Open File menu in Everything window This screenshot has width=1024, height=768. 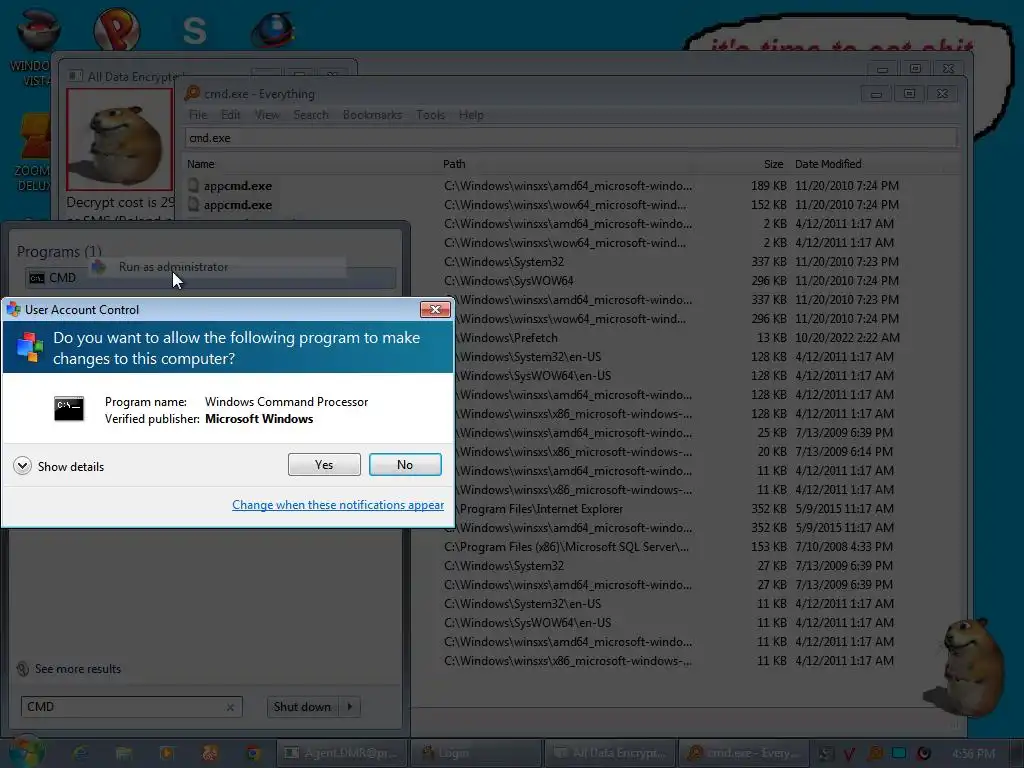coord(198,115)
